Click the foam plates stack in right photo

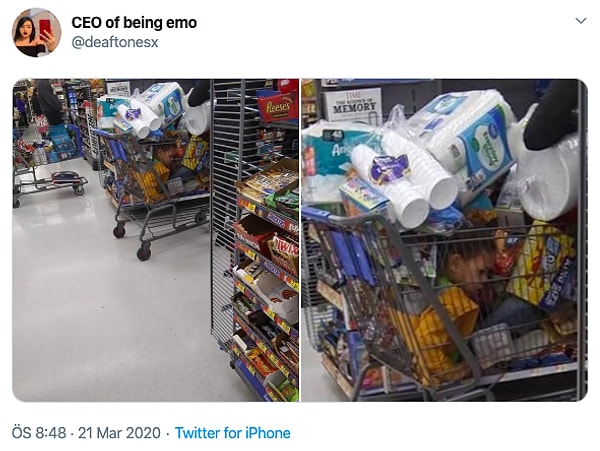click(549, 176)
